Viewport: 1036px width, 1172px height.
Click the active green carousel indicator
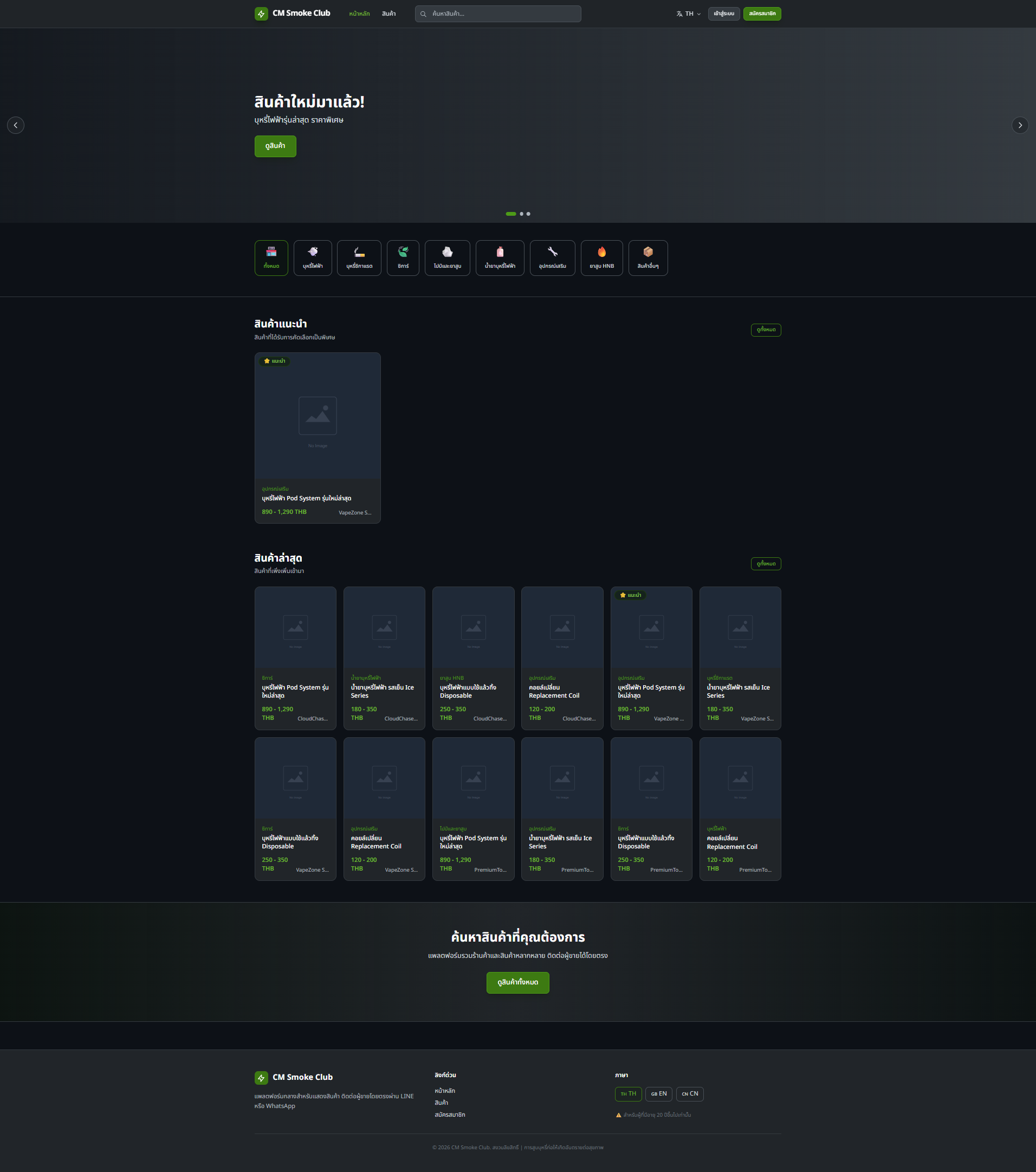pyautogui.click(x=510, y=214)
